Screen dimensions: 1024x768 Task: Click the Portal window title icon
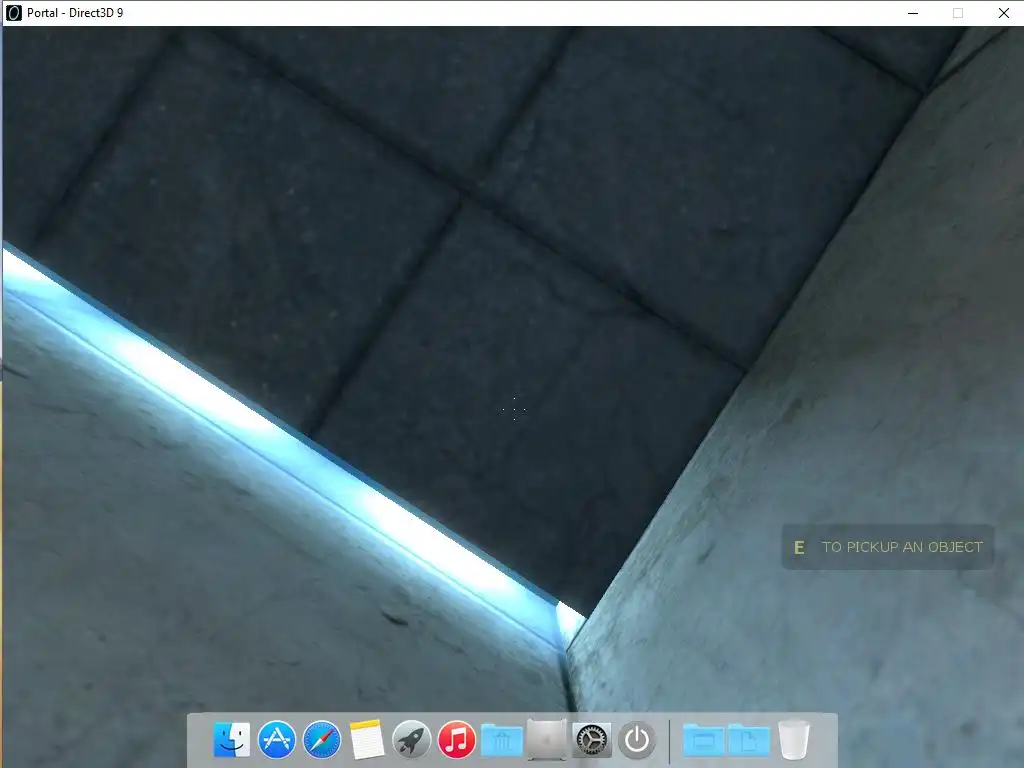point(13,12)
